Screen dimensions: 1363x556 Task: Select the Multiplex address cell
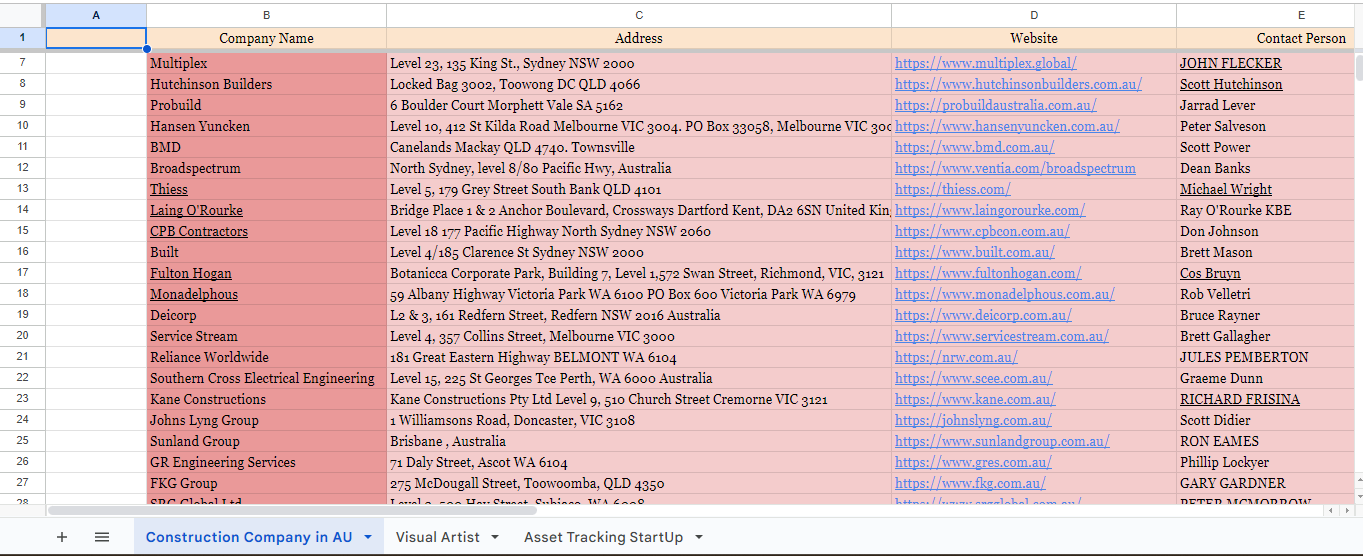click(x=639, y=63)
